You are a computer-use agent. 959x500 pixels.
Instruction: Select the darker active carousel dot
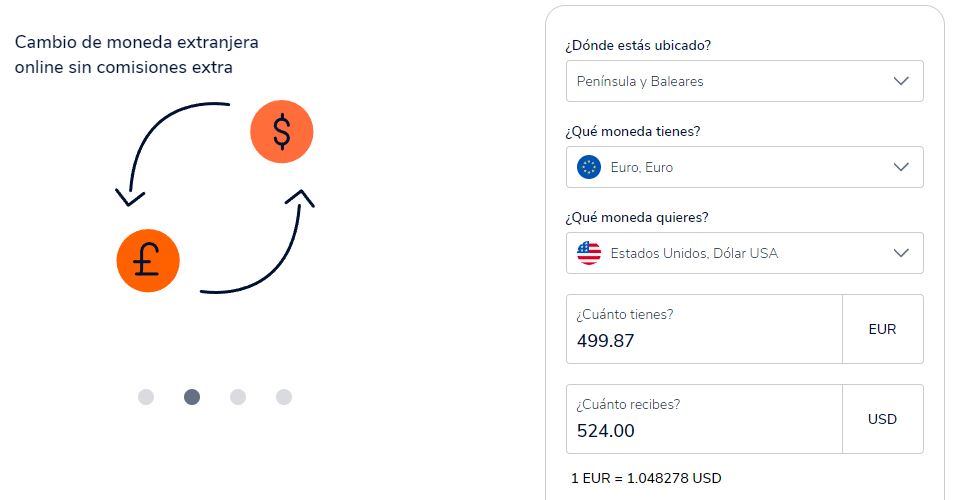click(192, 397)
